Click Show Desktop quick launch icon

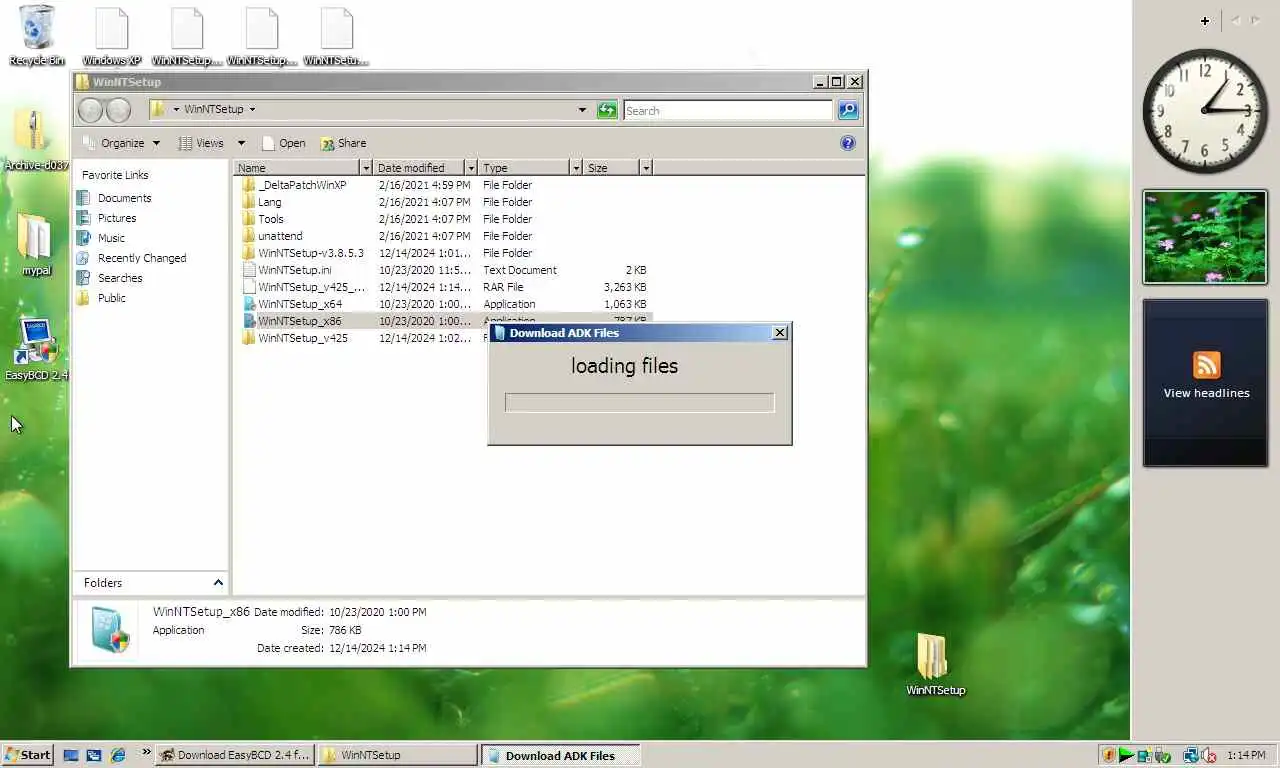click(x=71, y=755)
